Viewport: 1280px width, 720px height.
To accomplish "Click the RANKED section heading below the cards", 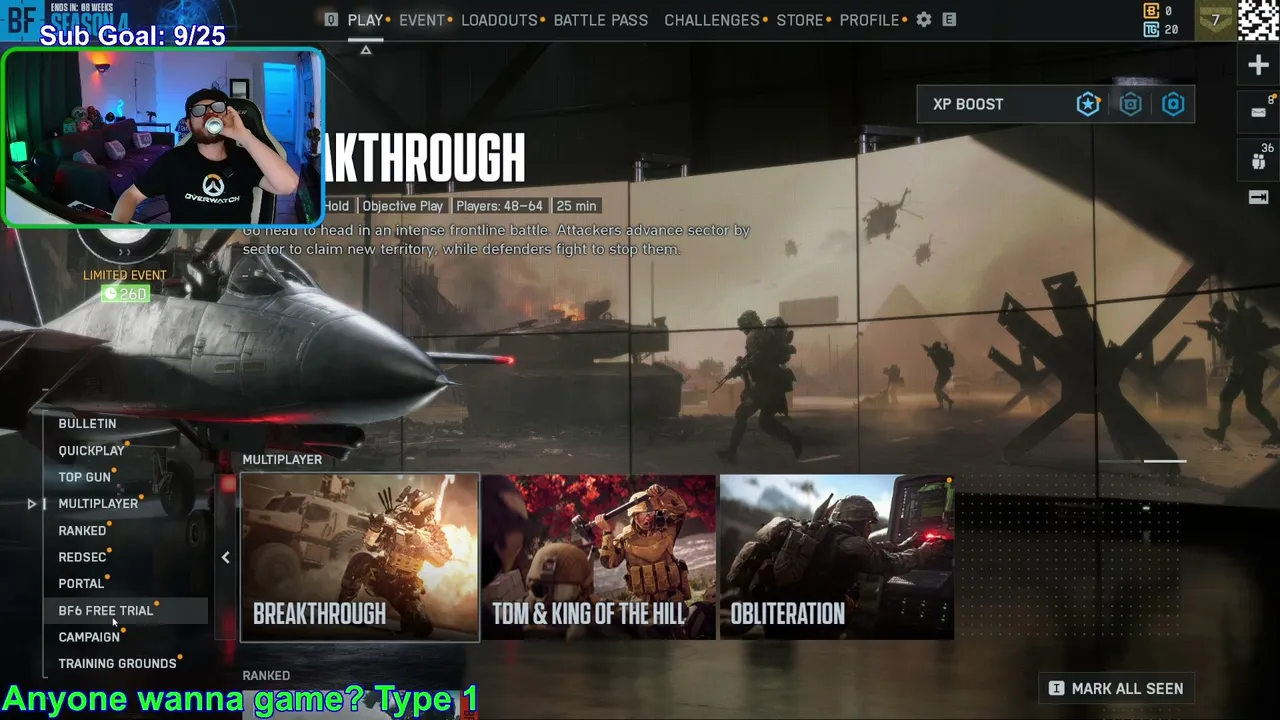I will coord(266,676).
